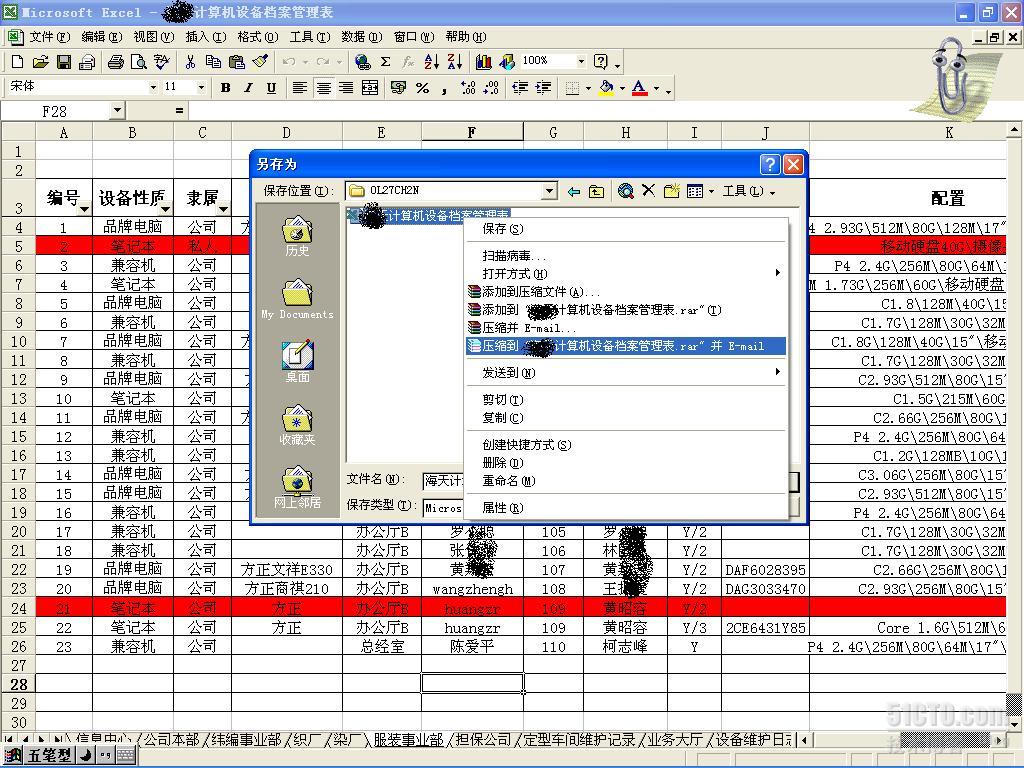
Task: Toggle Center alignment
Action: click(x=323, y=88)
